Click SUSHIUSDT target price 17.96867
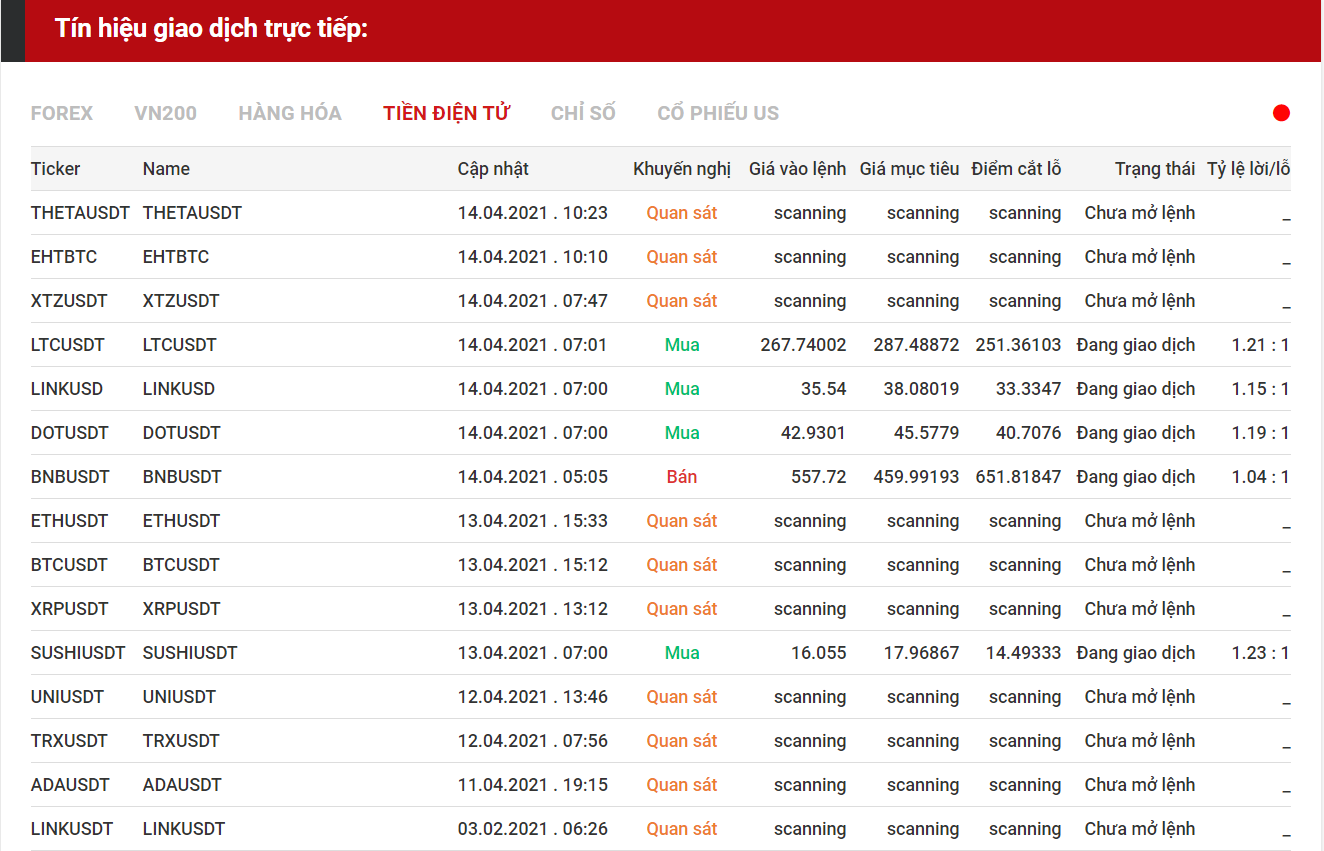This screenshot has height=851, width=1324. (921, 653)
